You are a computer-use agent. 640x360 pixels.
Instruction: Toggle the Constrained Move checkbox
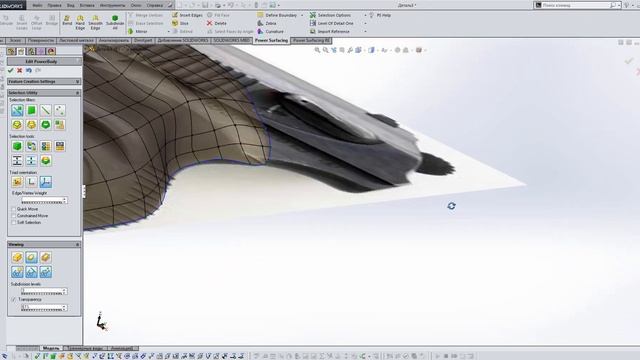pos(13,216)
